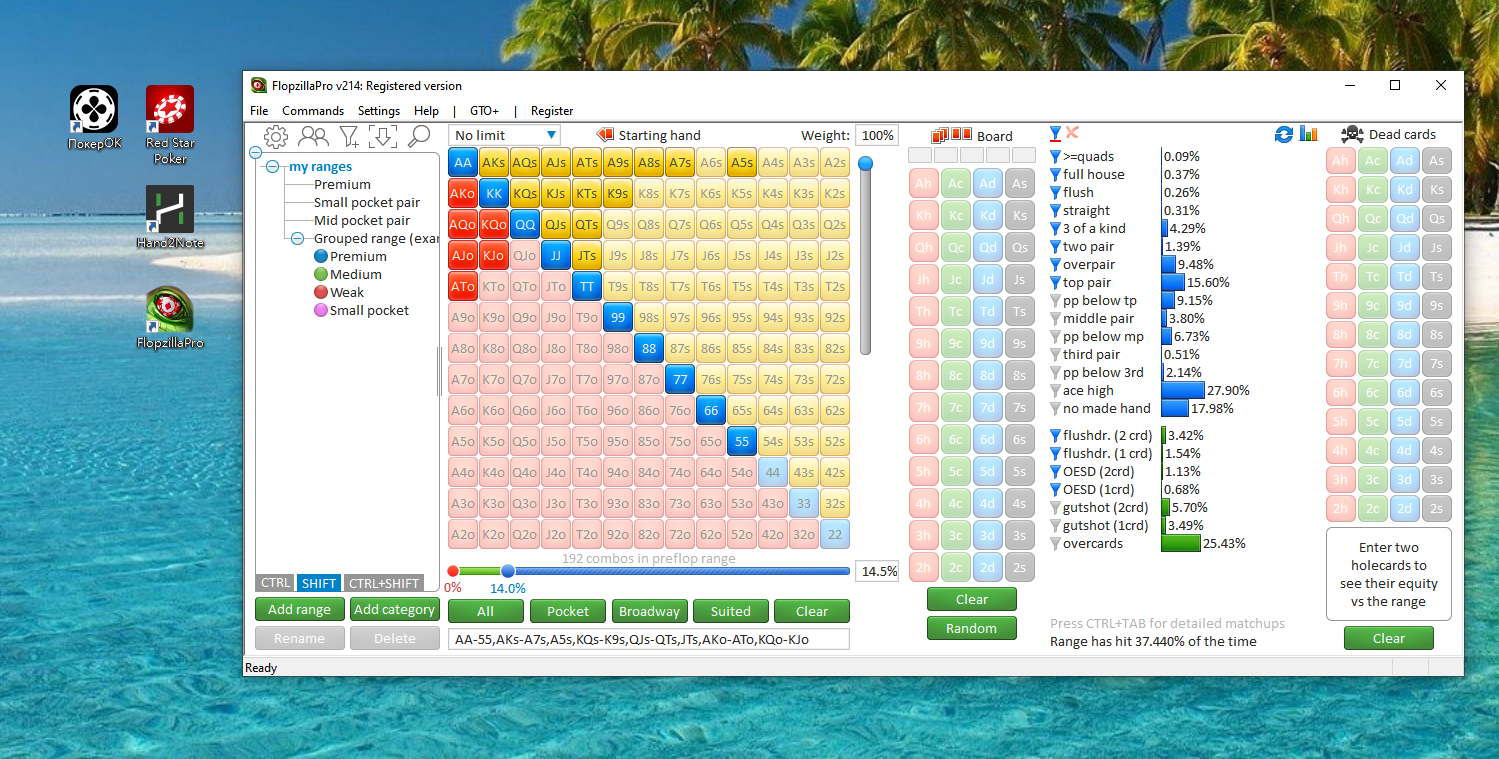Click the two red cards icon beside Board
This screenshot has height=759, width=1499.
[x=961, y=134]
